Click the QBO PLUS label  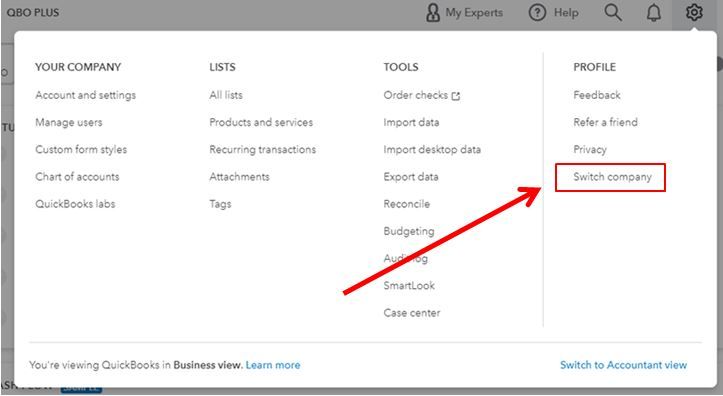click(33, 12)
